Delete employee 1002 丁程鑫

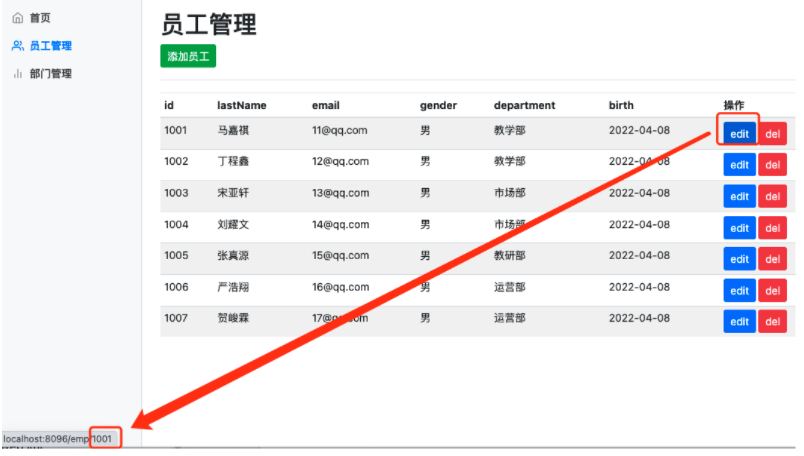[x=772, y=165]
